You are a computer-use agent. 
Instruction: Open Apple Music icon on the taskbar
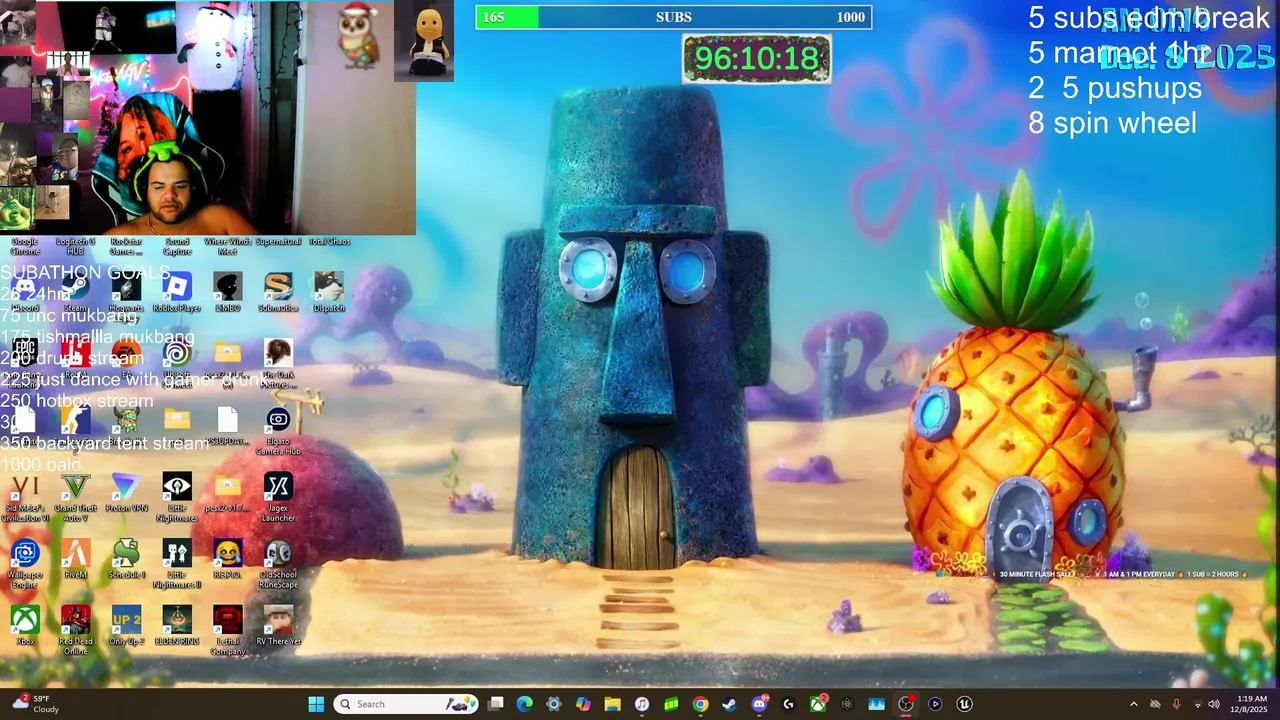[642, 704]
